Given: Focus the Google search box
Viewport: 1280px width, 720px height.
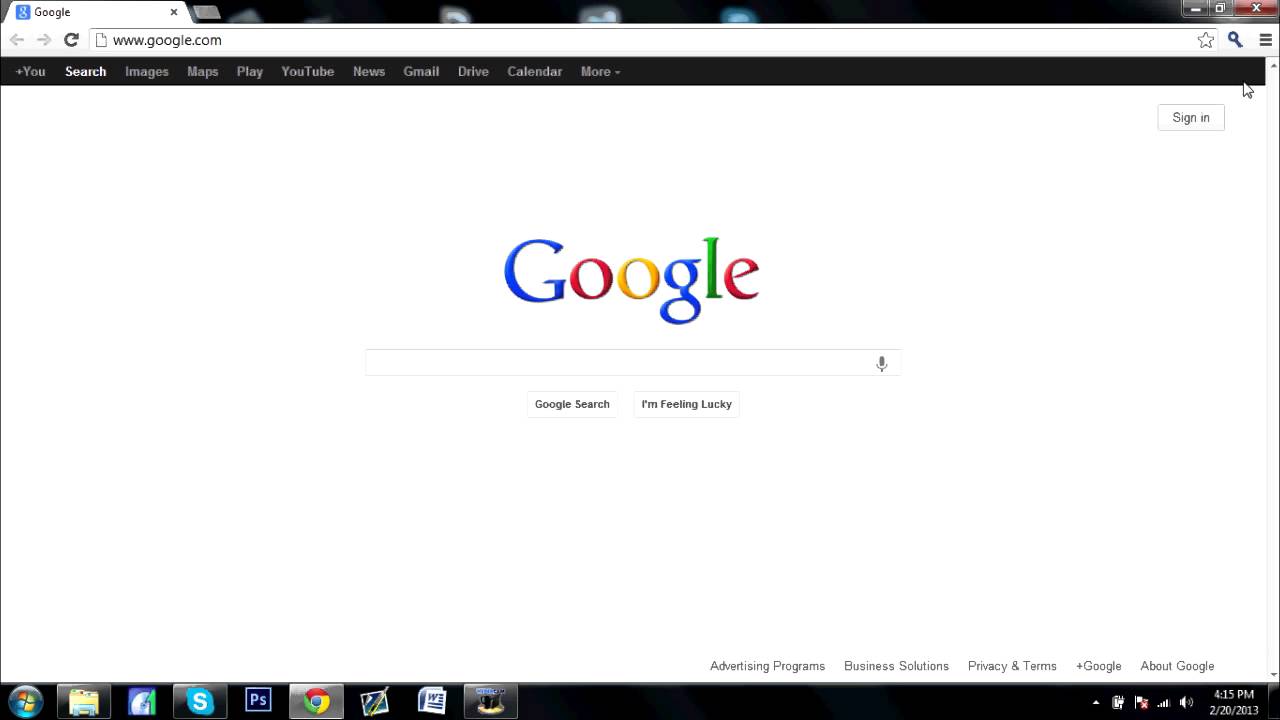Looking at the screenshot, I should click(x=633, y=363).
